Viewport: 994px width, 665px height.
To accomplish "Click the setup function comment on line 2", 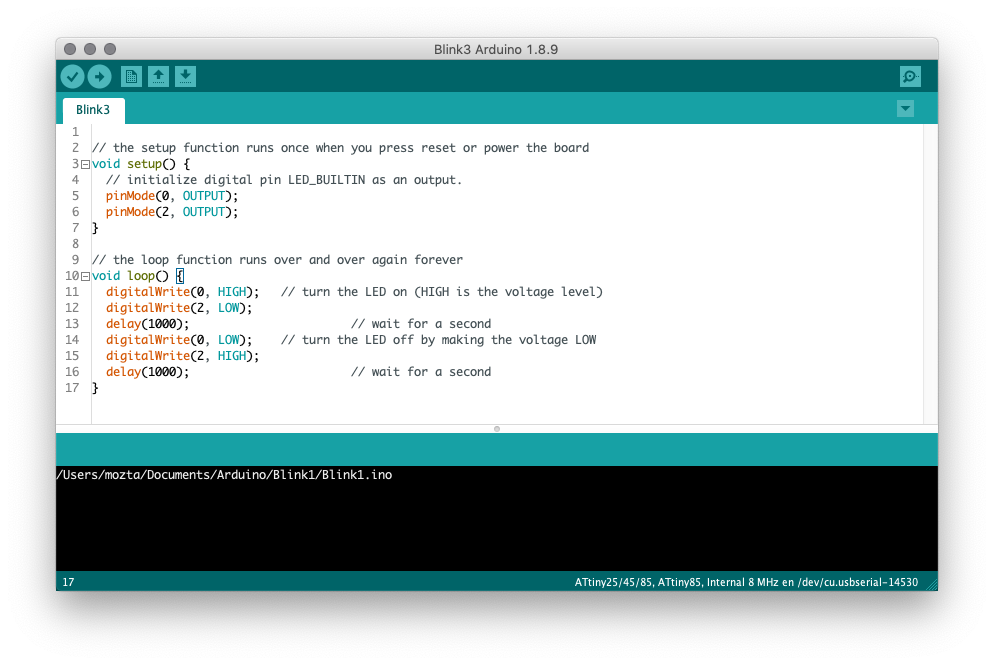I will (x=340, y=148).
